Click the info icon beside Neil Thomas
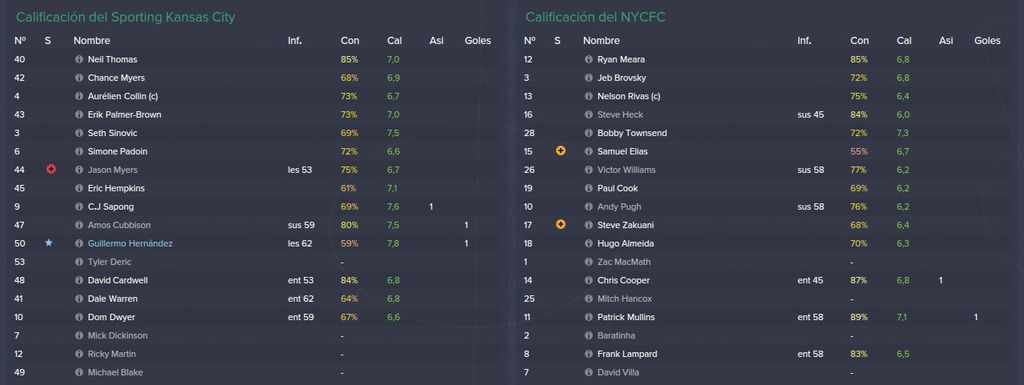Viewport: 1024px width, 385px height. click(x=80, y=59)
